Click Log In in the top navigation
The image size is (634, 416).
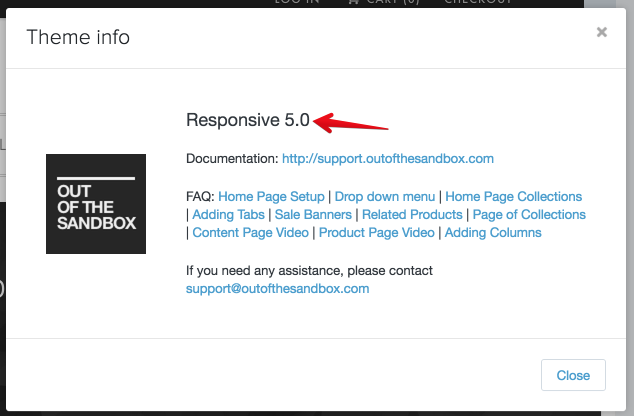click(297, 2)
